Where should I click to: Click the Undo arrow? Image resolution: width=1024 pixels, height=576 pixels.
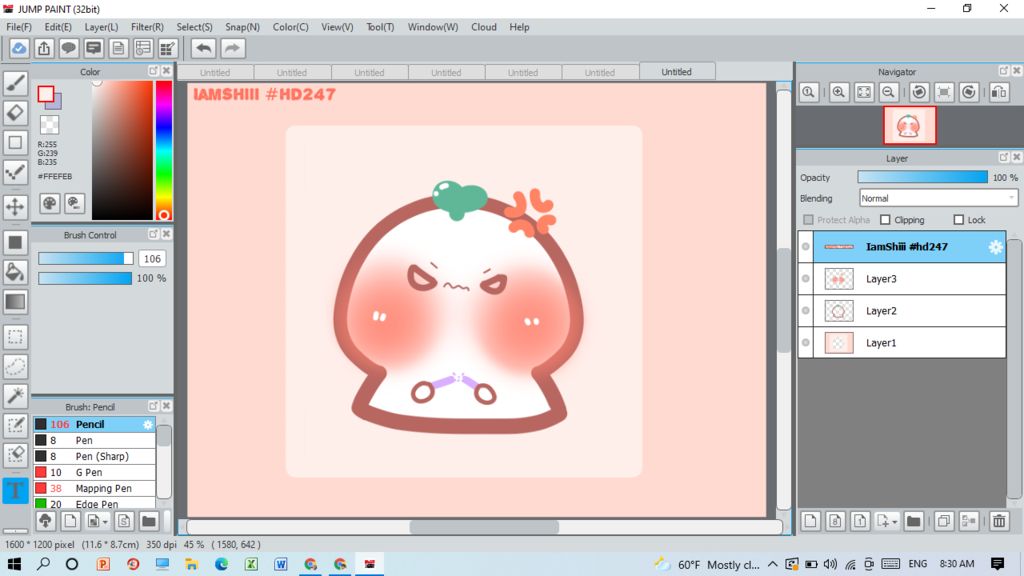(x=204, y=48)
